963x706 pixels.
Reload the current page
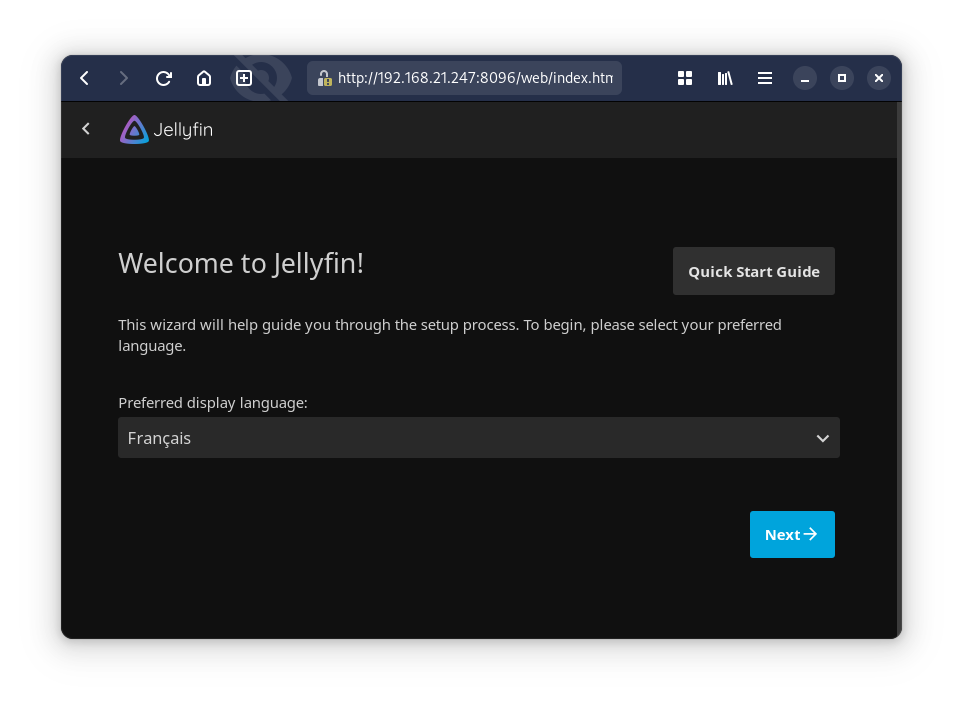(163, 78)
